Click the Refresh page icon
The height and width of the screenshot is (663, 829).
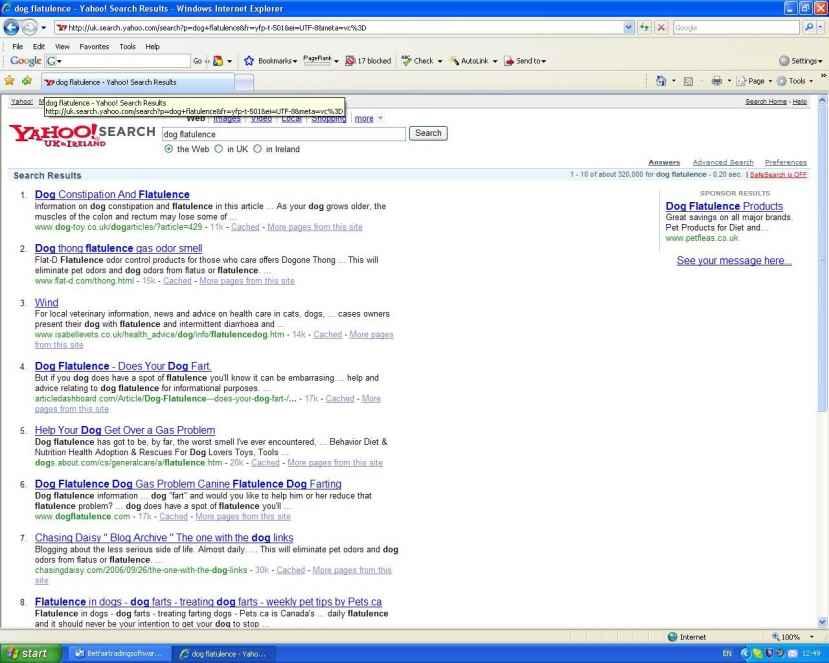(643, 28)
